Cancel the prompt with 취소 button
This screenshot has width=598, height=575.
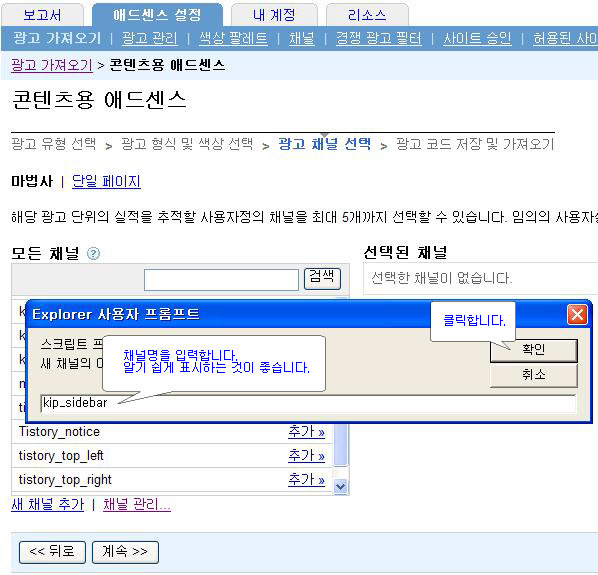point(534,375)
